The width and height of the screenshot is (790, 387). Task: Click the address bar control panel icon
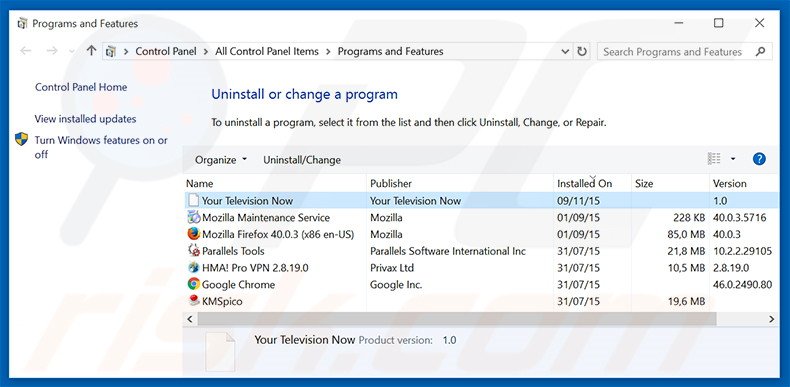pos(111,51)
